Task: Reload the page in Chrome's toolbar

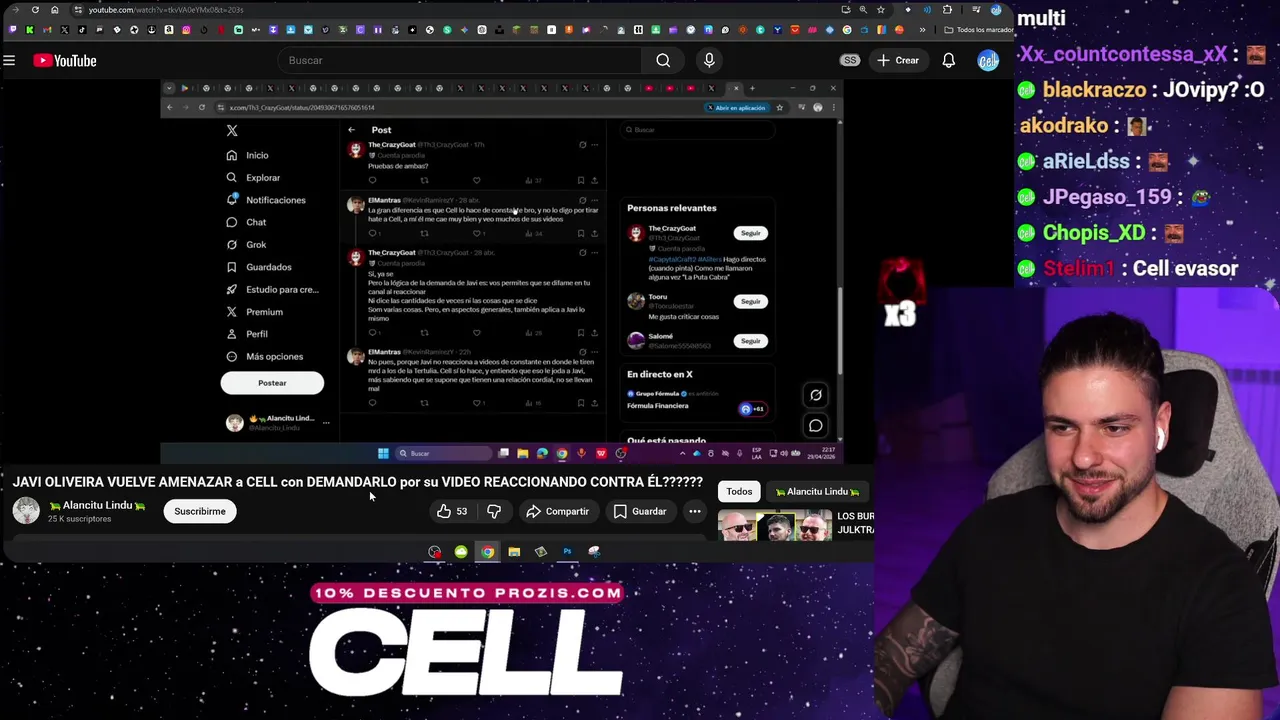Action: [x=35, y=10]
